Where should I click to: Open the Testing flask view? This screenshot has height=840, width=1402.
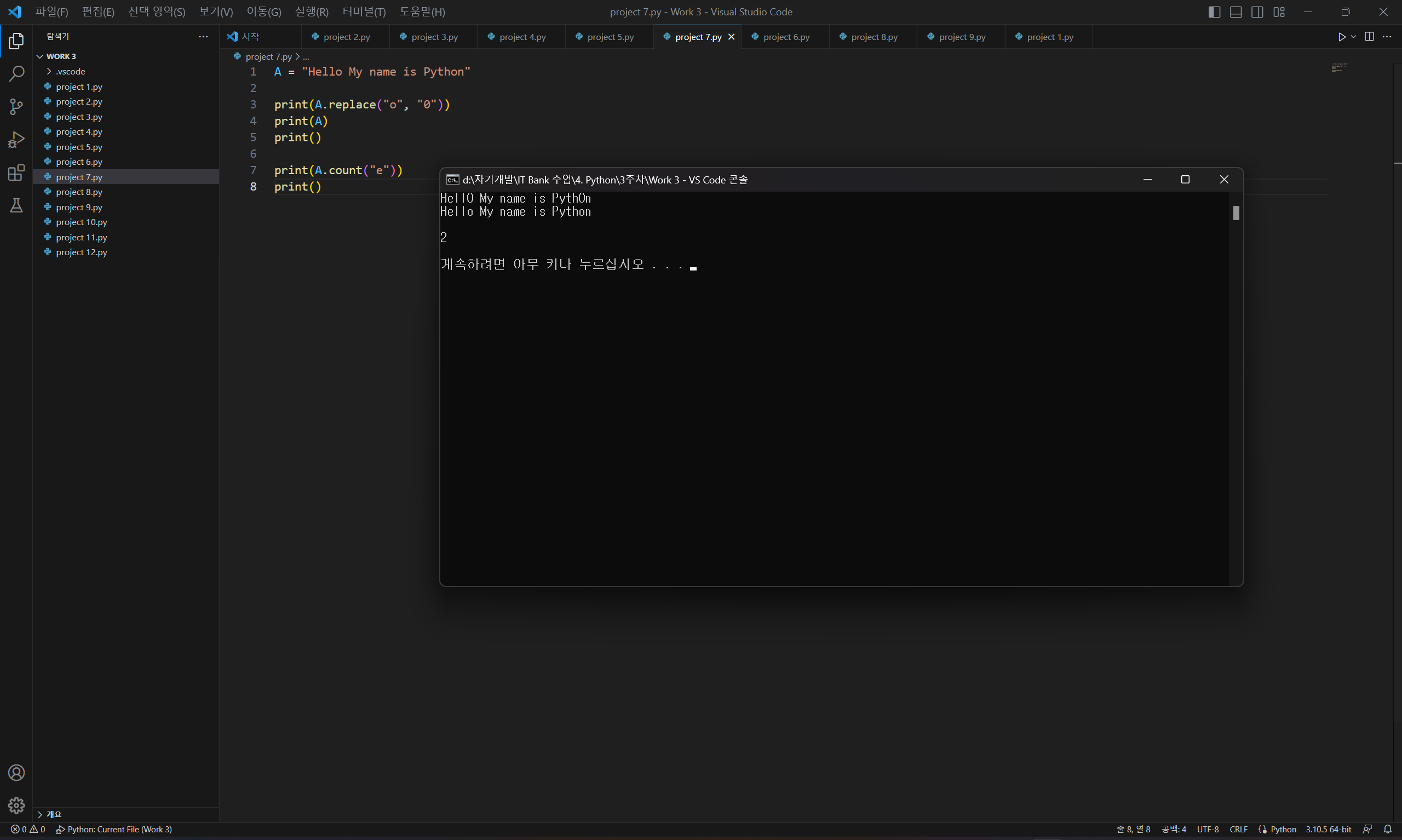(16, 205)
